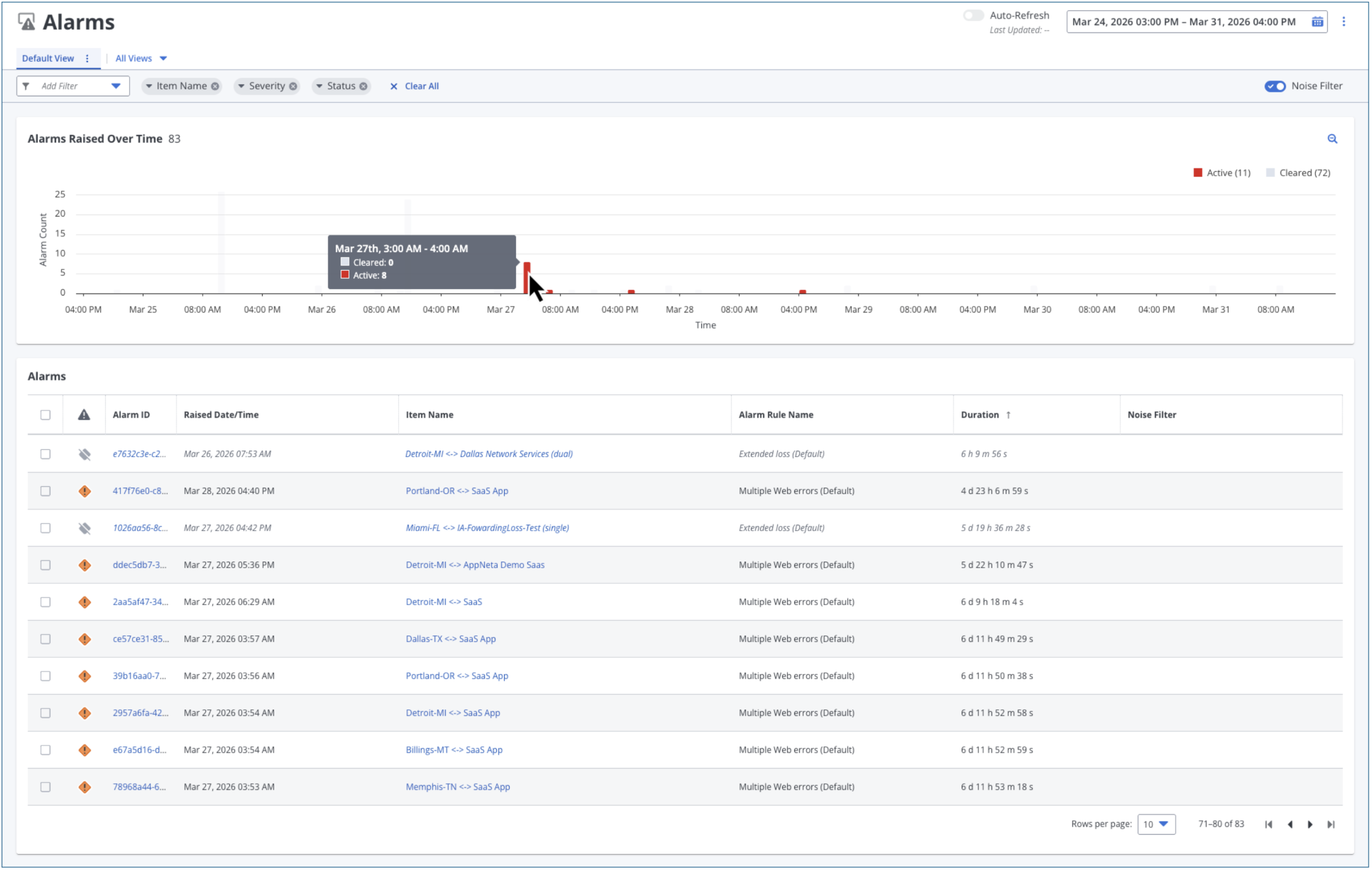Click severity icon for 2957a6fa alarm row

85,714
